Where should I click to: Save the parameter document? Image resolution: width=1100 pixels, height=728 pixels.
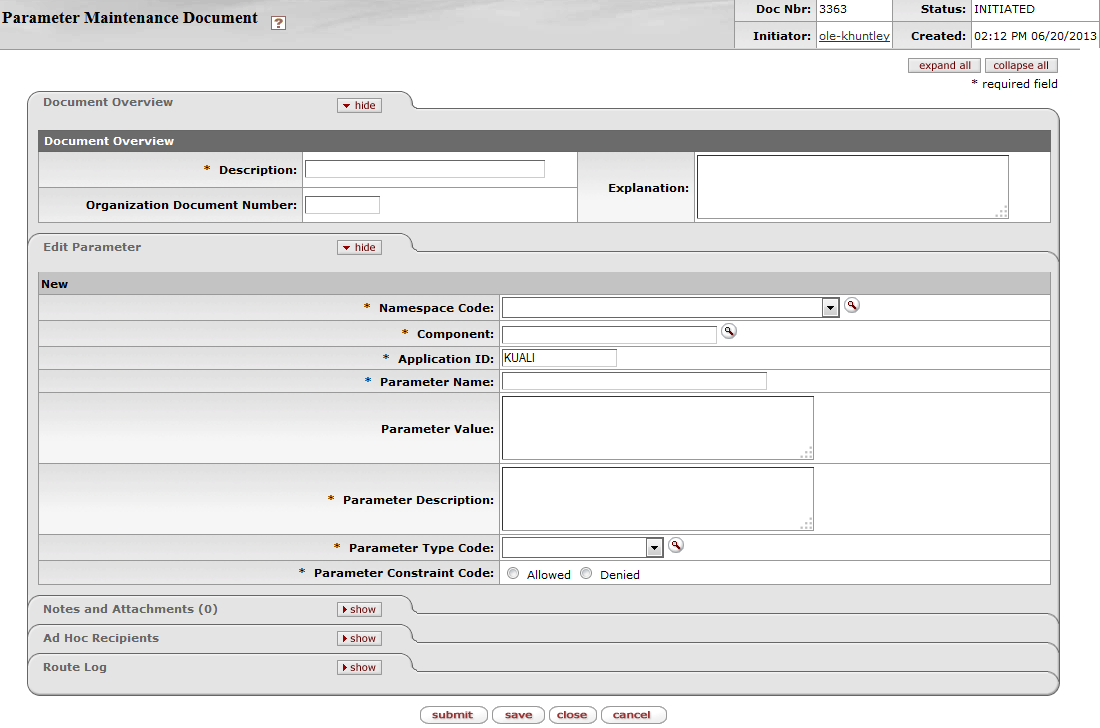[518, 715]
